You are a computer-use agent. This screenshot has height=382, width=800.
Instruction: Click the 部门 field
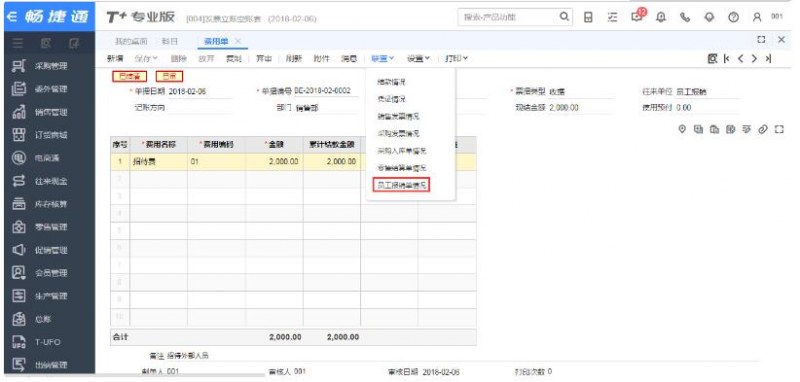(x=327, y=108)
